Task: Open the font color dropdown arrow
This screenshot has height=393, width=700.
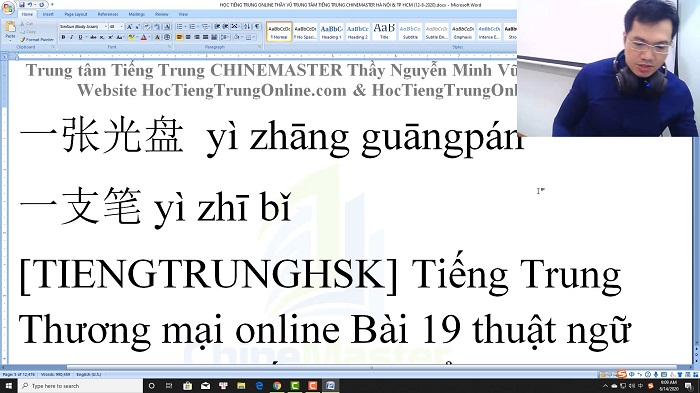Action: tap(150, 37)
